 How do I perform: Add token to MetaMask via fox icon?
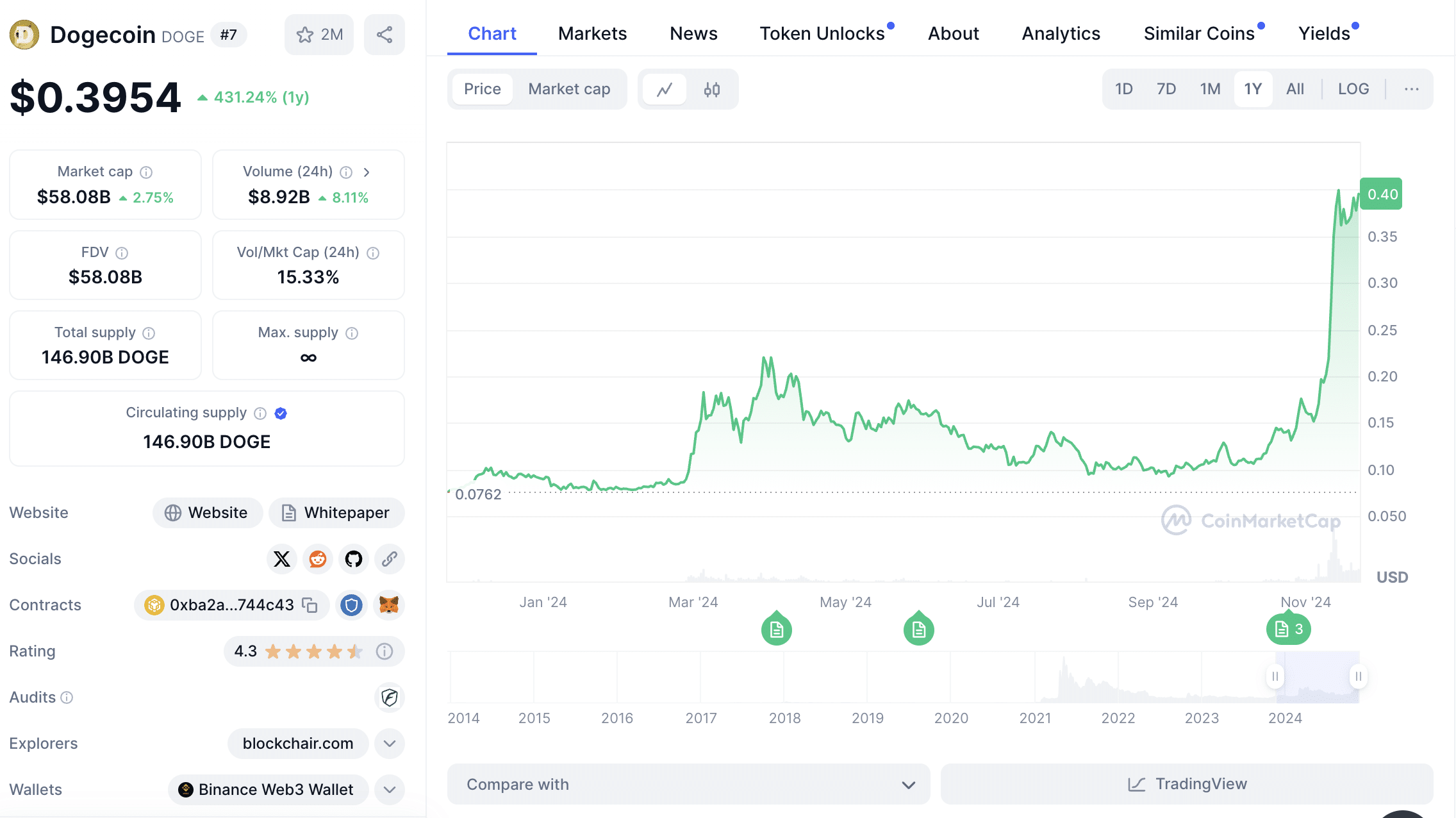pyautogui.click(x=389, y=605)
